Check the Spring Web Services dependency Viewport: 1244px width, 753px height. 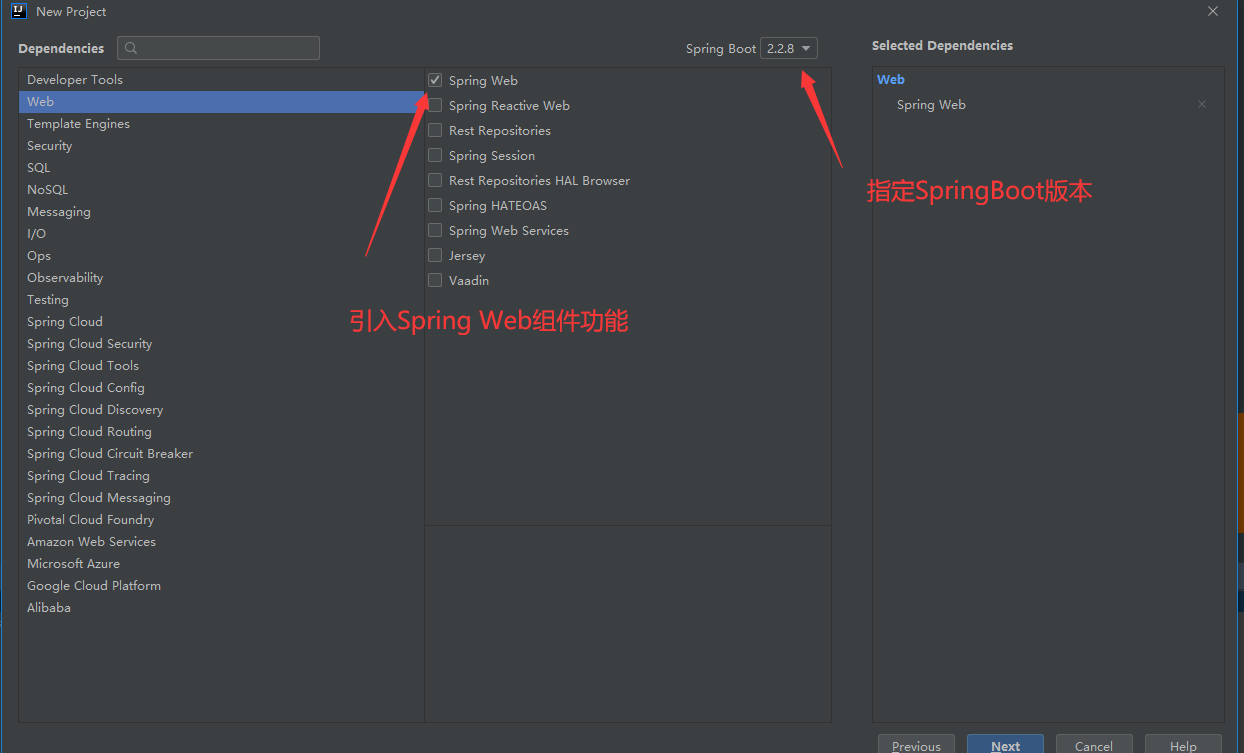(x=435, y=230)
